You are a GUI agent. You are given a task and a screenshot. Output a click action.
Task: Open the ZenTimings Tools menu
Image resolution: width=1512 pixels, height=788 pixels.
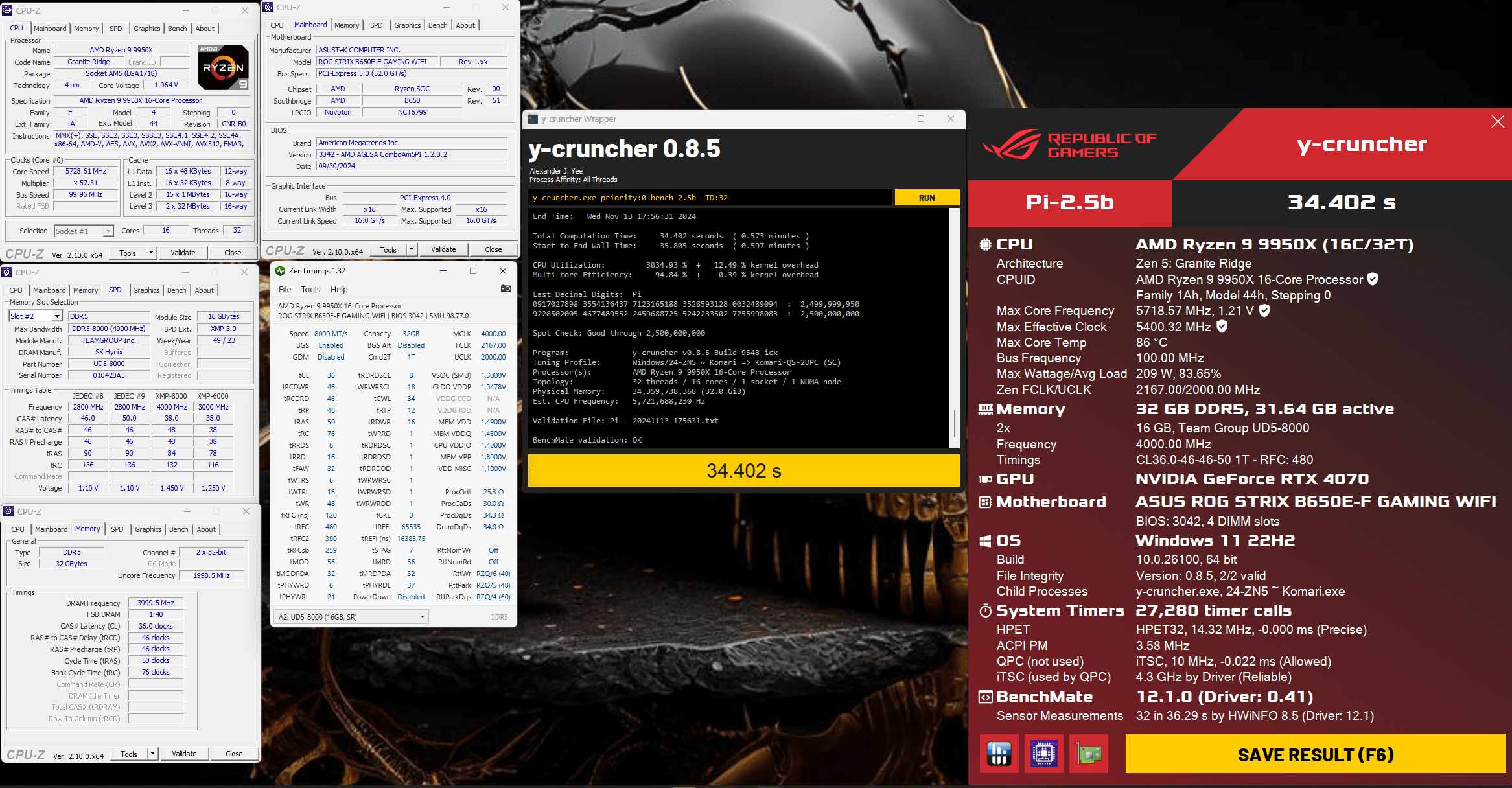tap(310, 289)
